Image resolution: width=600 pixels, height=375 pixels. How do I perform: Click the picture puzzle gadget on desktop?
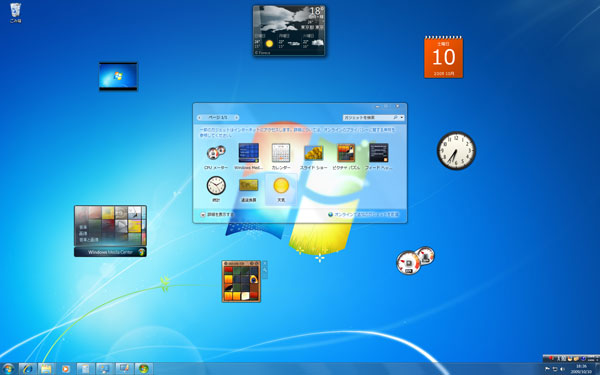click(x=241, y=282)
